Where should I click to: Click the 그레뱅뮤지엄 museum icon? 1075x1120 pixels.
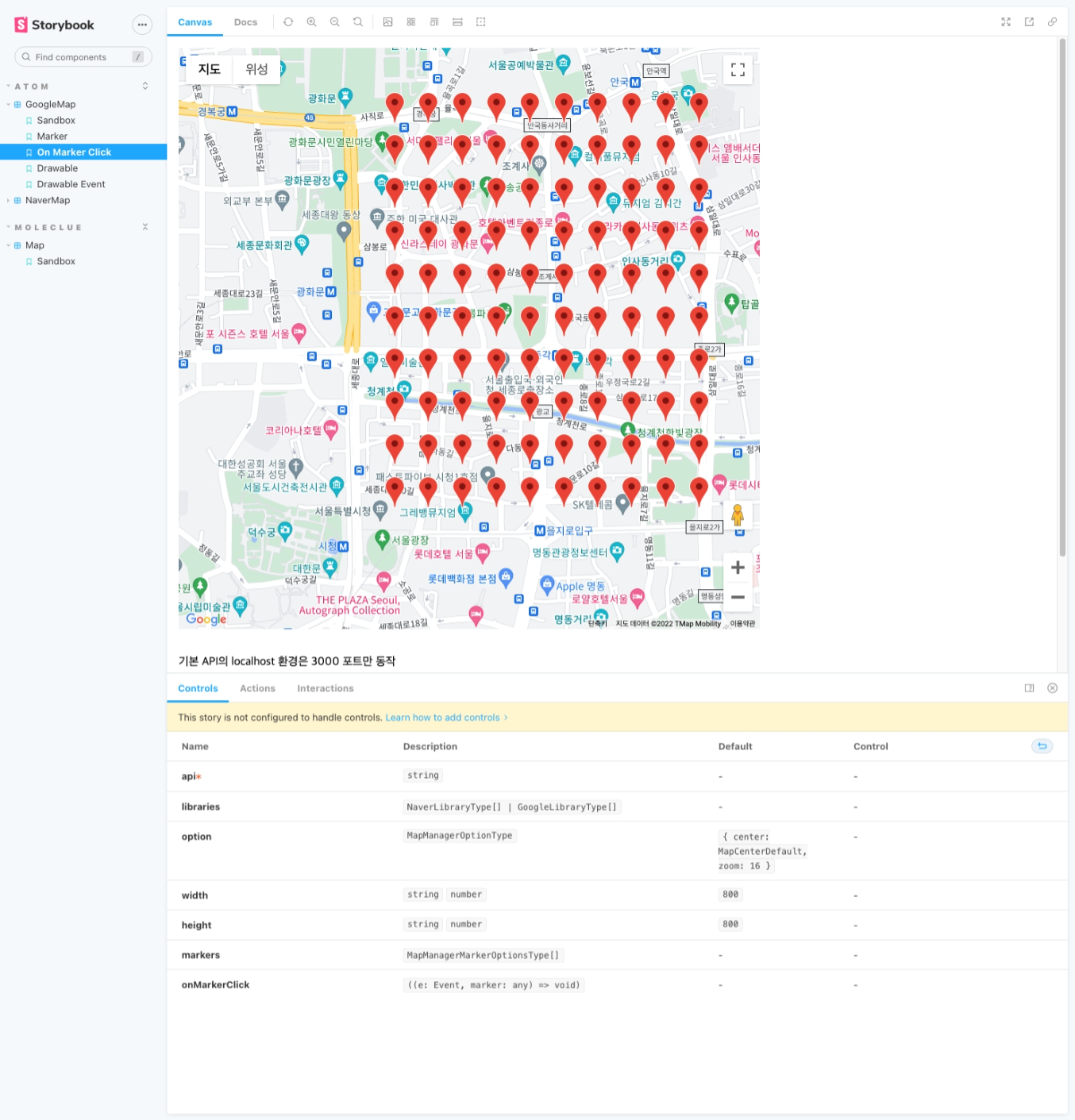click(466, 510)
